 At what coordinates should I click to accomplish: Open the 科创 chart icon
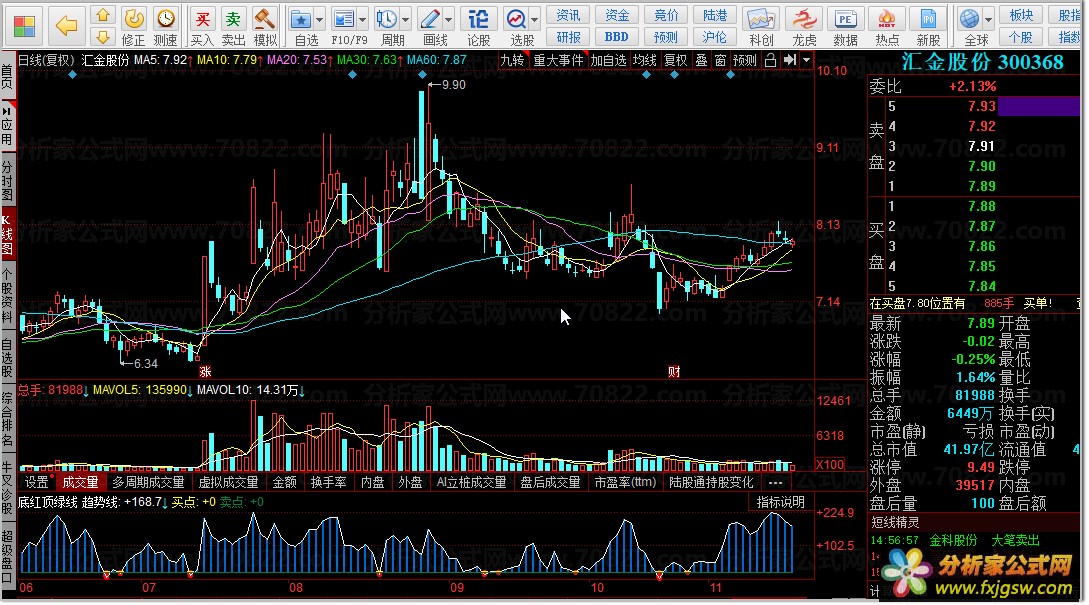click(x=761, y=26)
